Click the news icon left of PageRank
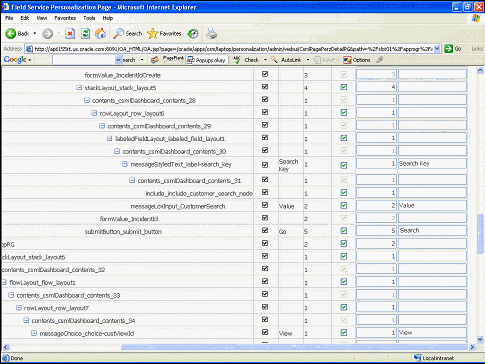 point(155,60)
